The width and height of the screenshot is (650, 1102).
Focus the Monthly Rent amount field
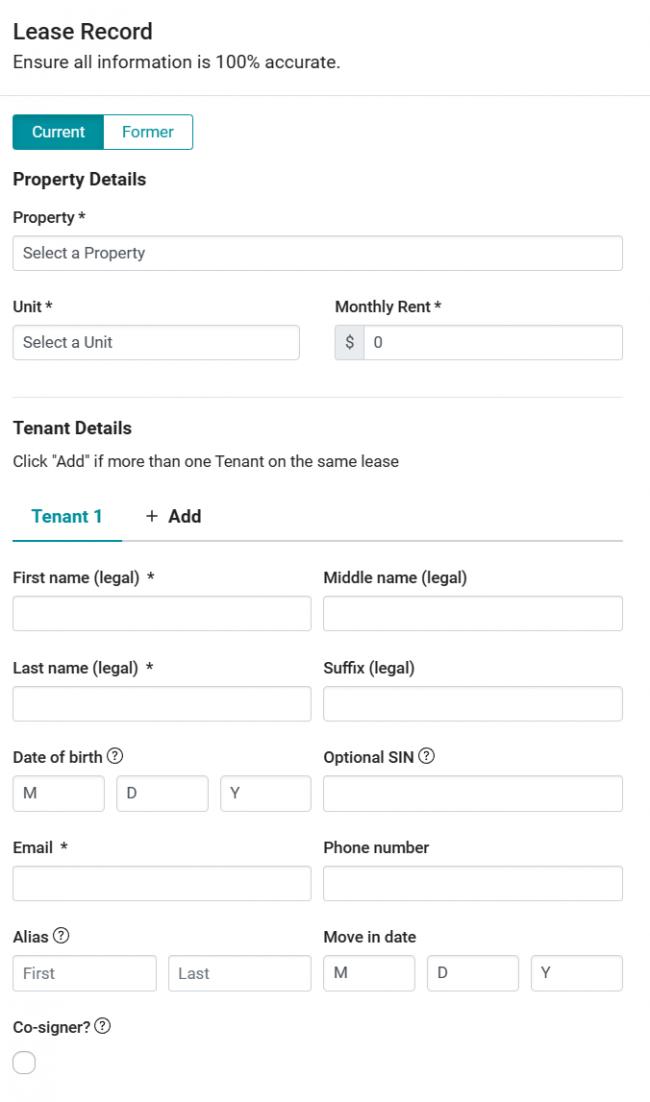click(493, 342)
